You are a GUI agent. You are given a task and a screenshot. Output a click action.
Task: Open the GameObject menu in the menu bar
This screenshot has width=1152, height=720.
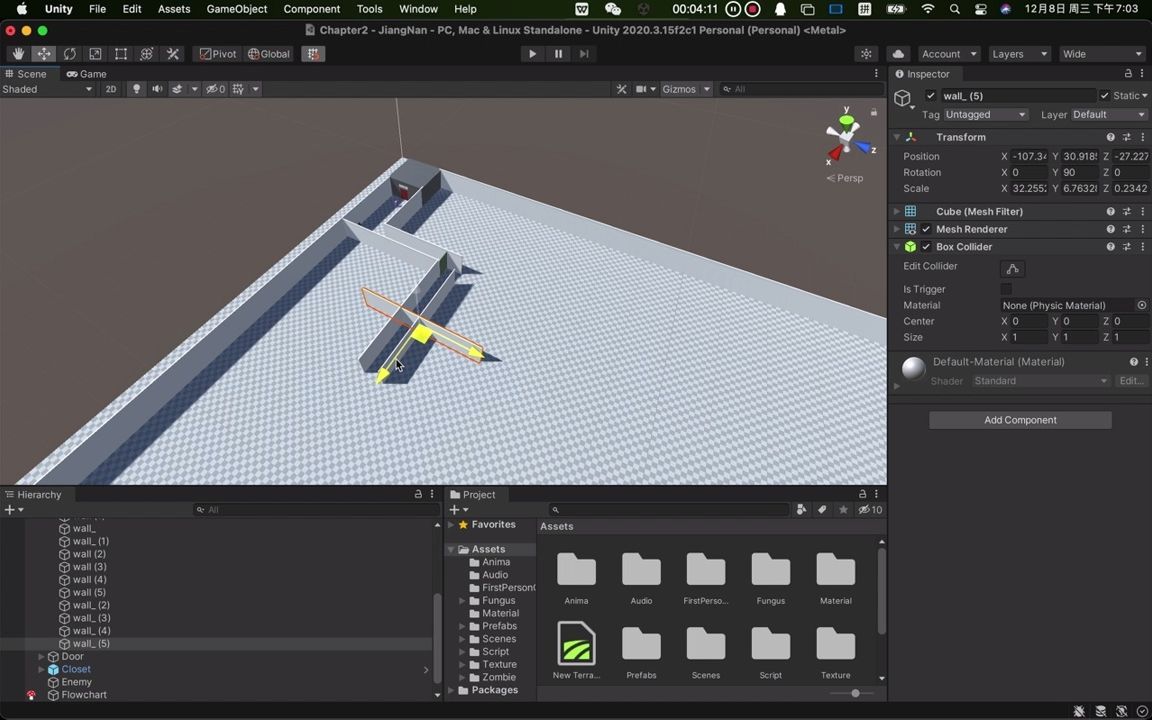[236, 9]
